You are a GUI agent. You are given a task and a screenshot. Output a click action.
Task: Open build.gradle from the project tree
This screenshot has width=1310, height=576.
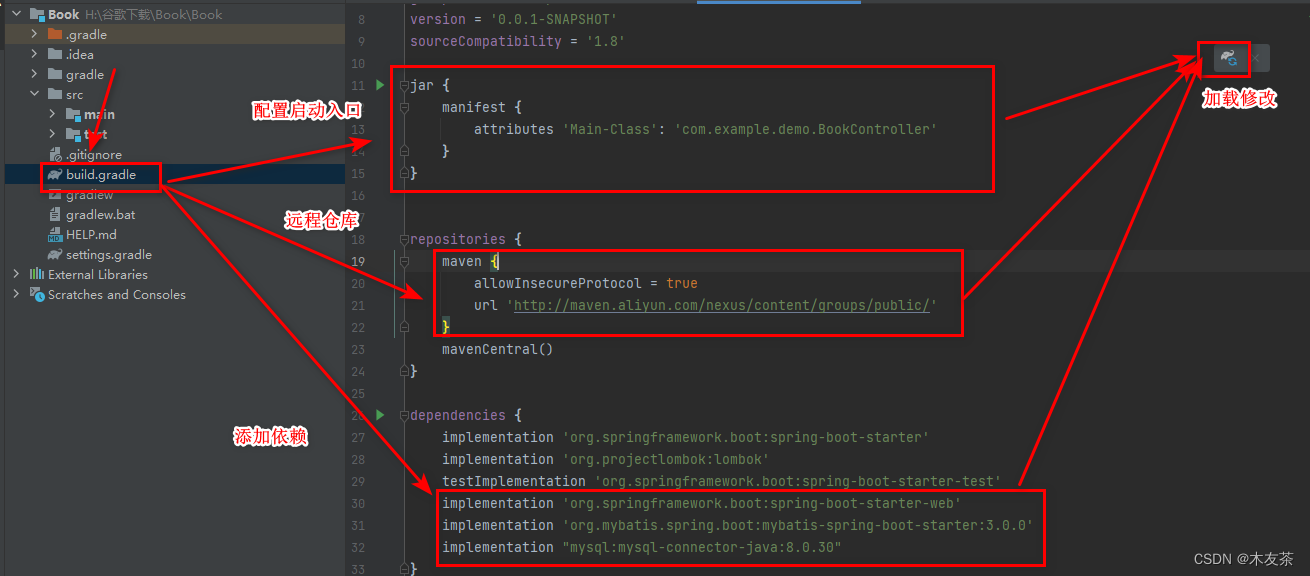coord(100,174)
